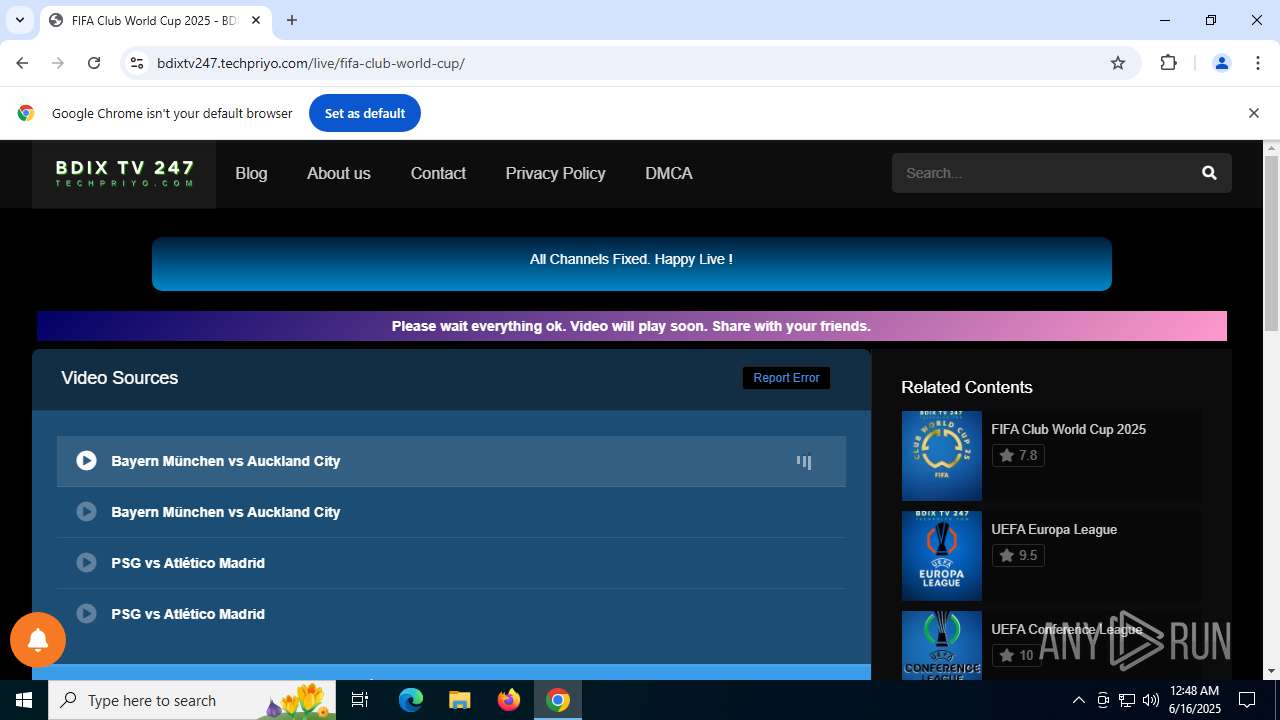
Task: Bookmark this page with the star icon
Action: [1118, 63]
